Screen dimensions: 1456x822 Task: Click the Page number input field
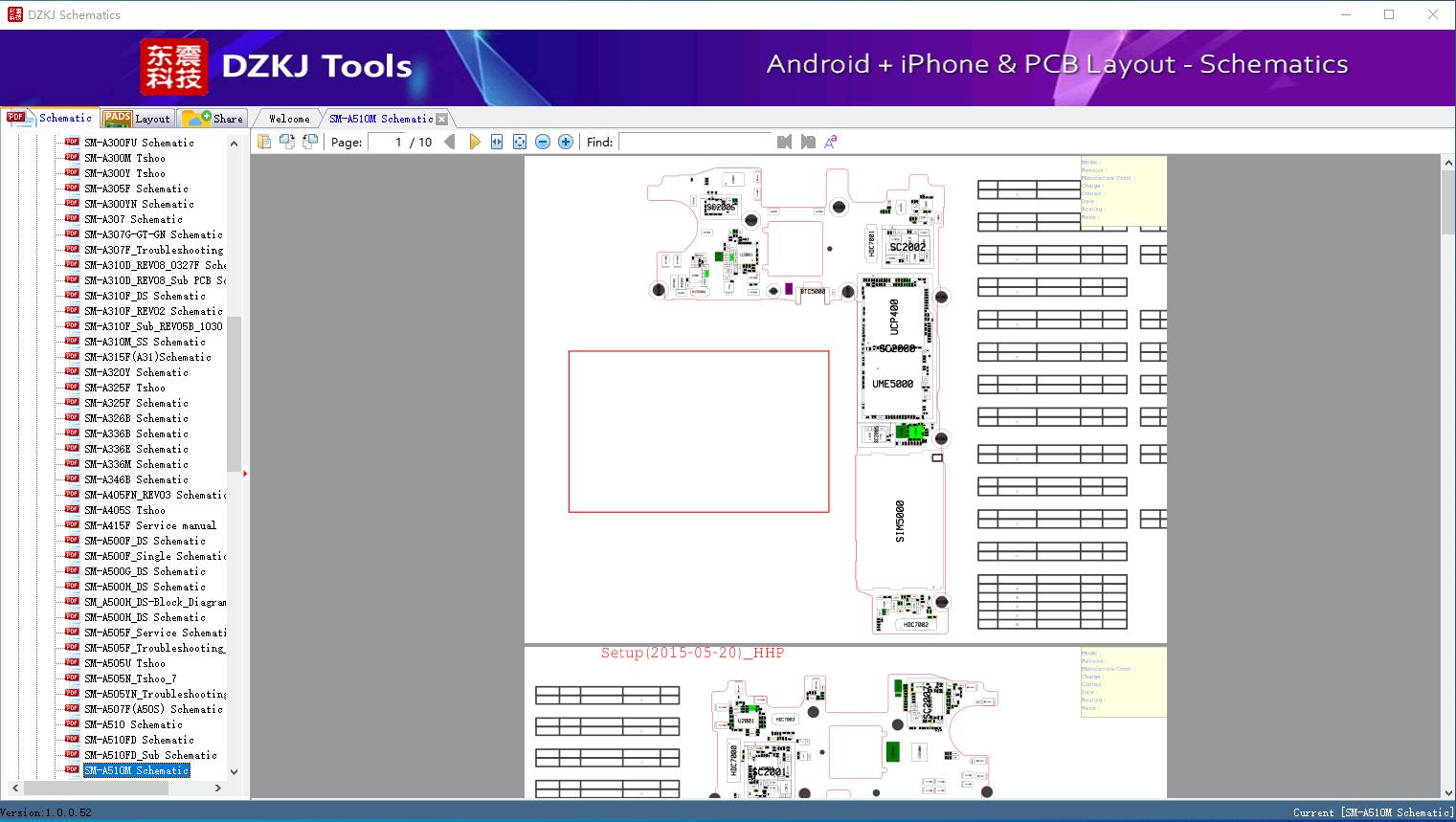387,142
